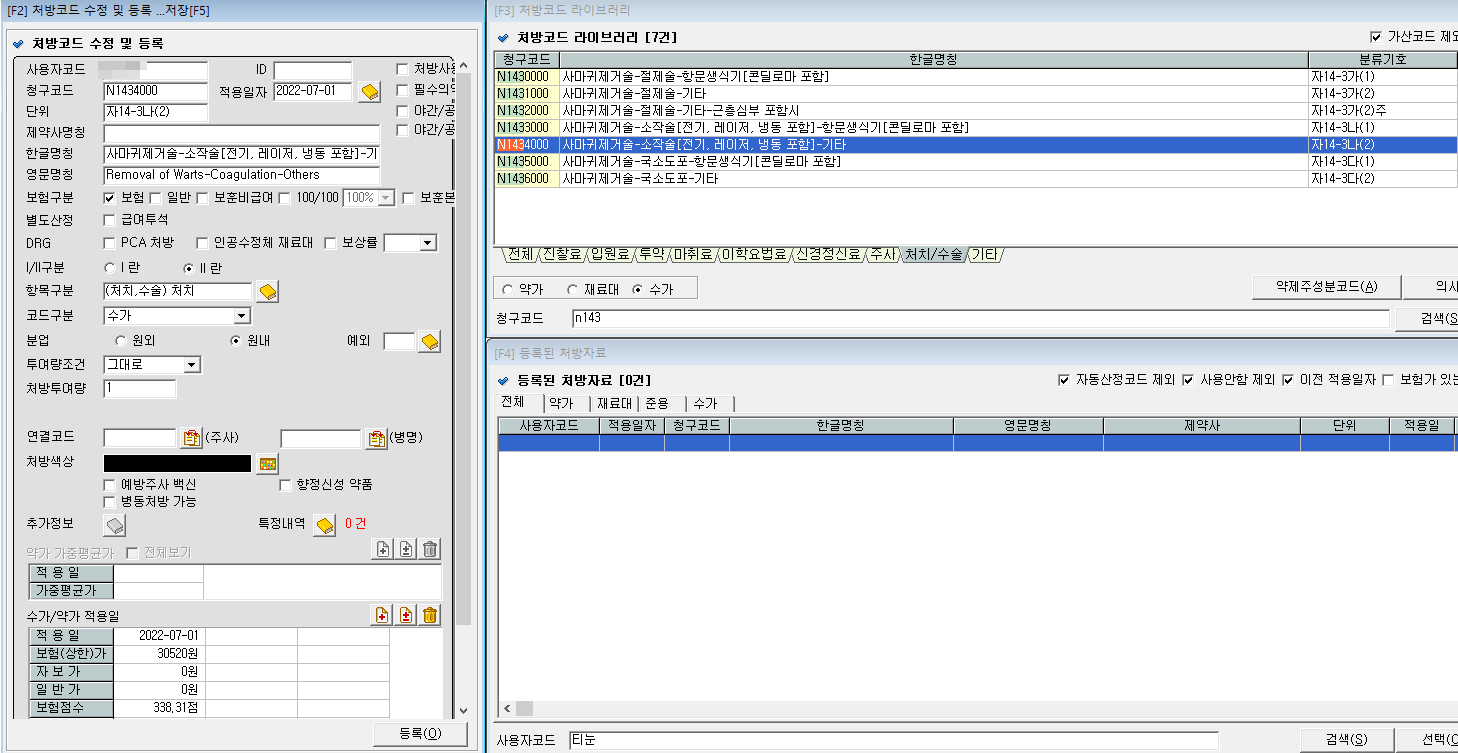Image resolution: width=1458 pixels, height=753 pixels.
Task: Click the 약제주성분코드(A) button
Action: pyautogui.click(x=1326, y=287)
